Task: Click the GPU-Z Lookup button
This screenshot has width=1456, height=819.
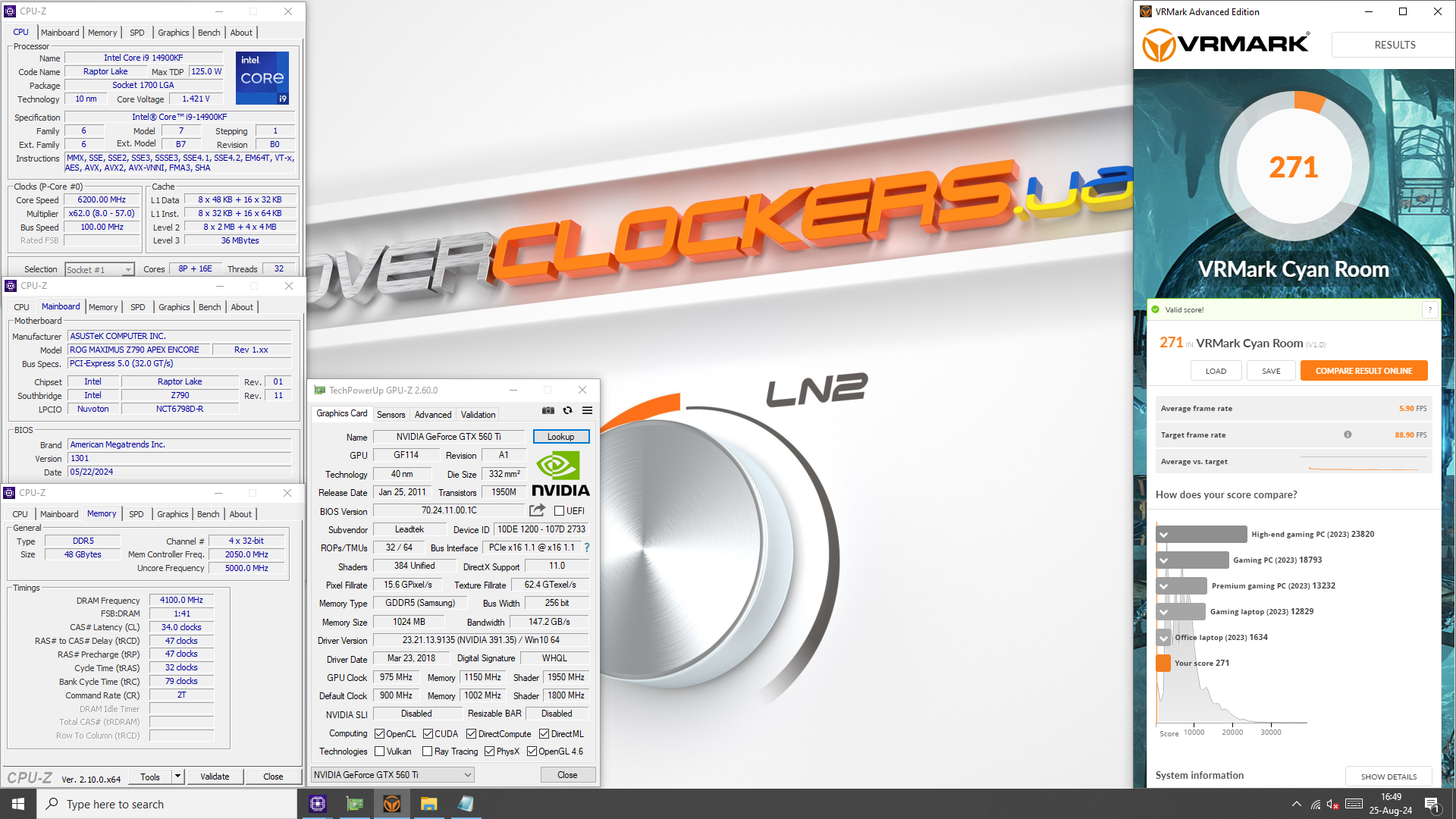Action: coord(561,437)
